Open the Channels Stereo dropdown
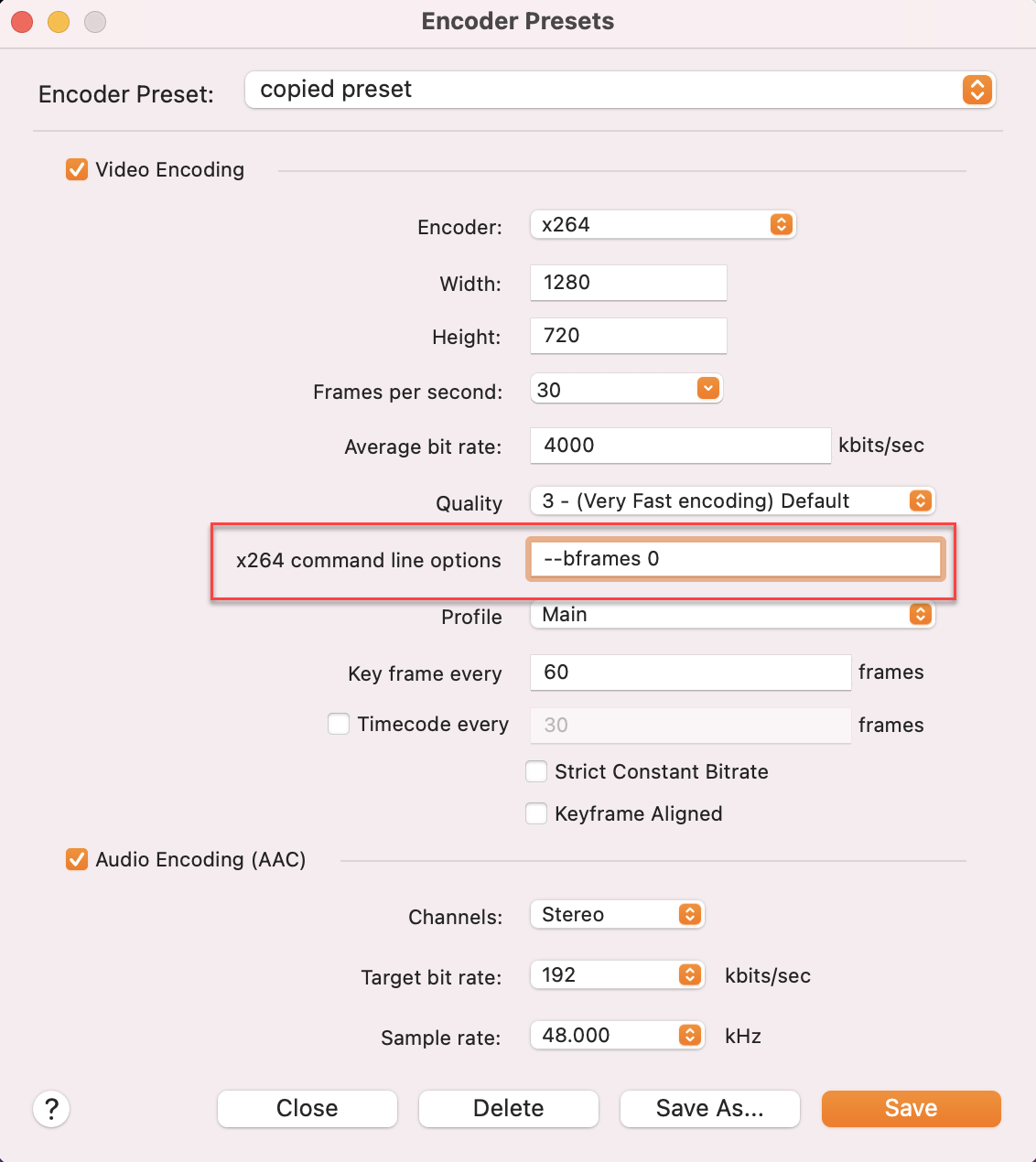Image resolution: width=1036 pixels, height=1162 pixels. pos(618,914)
